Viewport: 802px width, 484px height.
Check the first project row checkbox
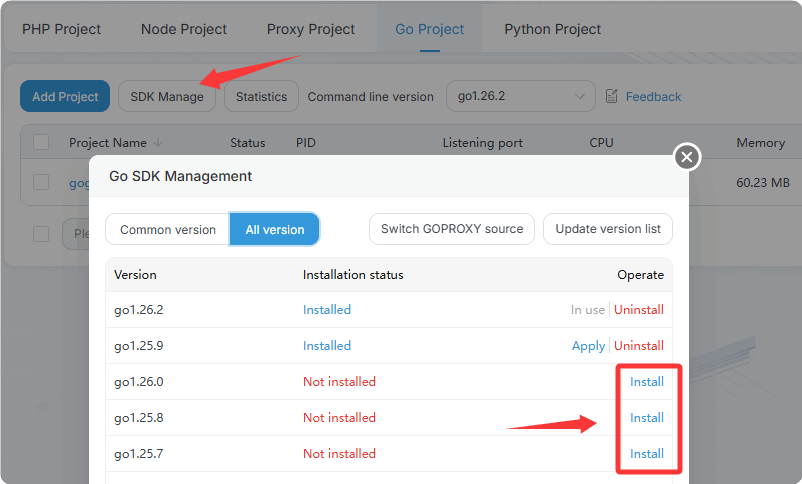click(x=41, y=182)
